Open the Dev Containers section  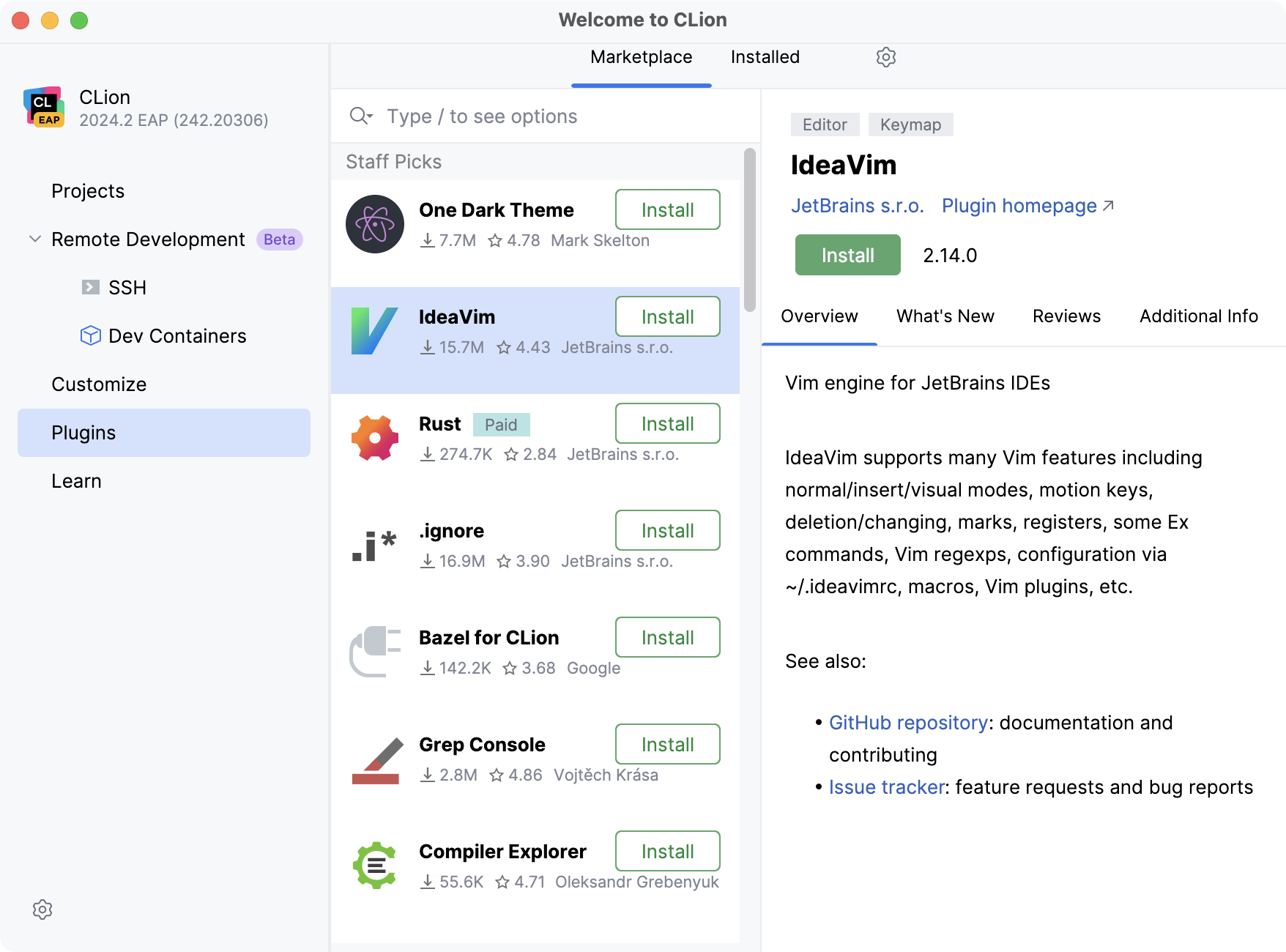(177, 335)
